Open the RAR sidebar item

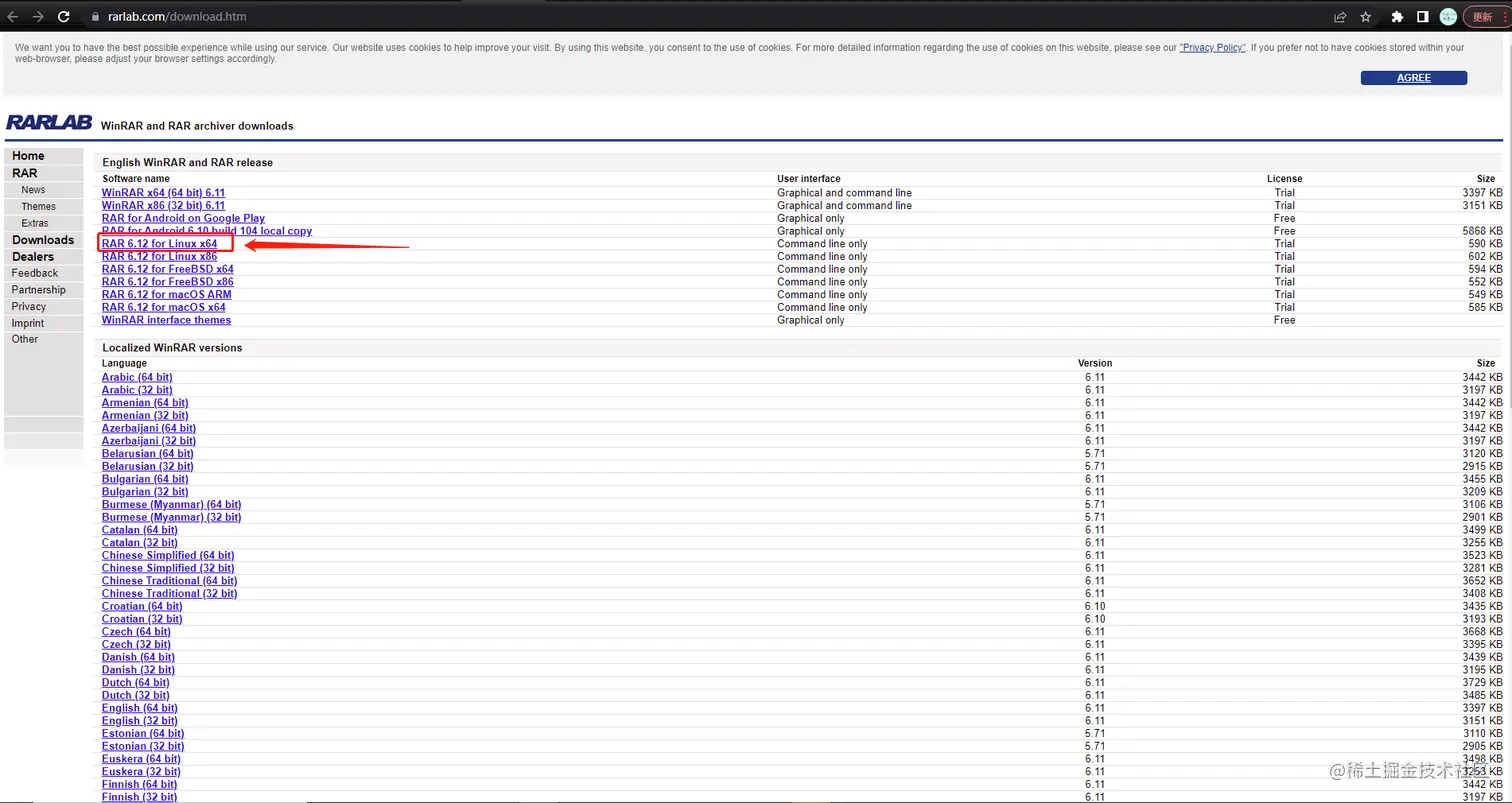click(24, 173)
